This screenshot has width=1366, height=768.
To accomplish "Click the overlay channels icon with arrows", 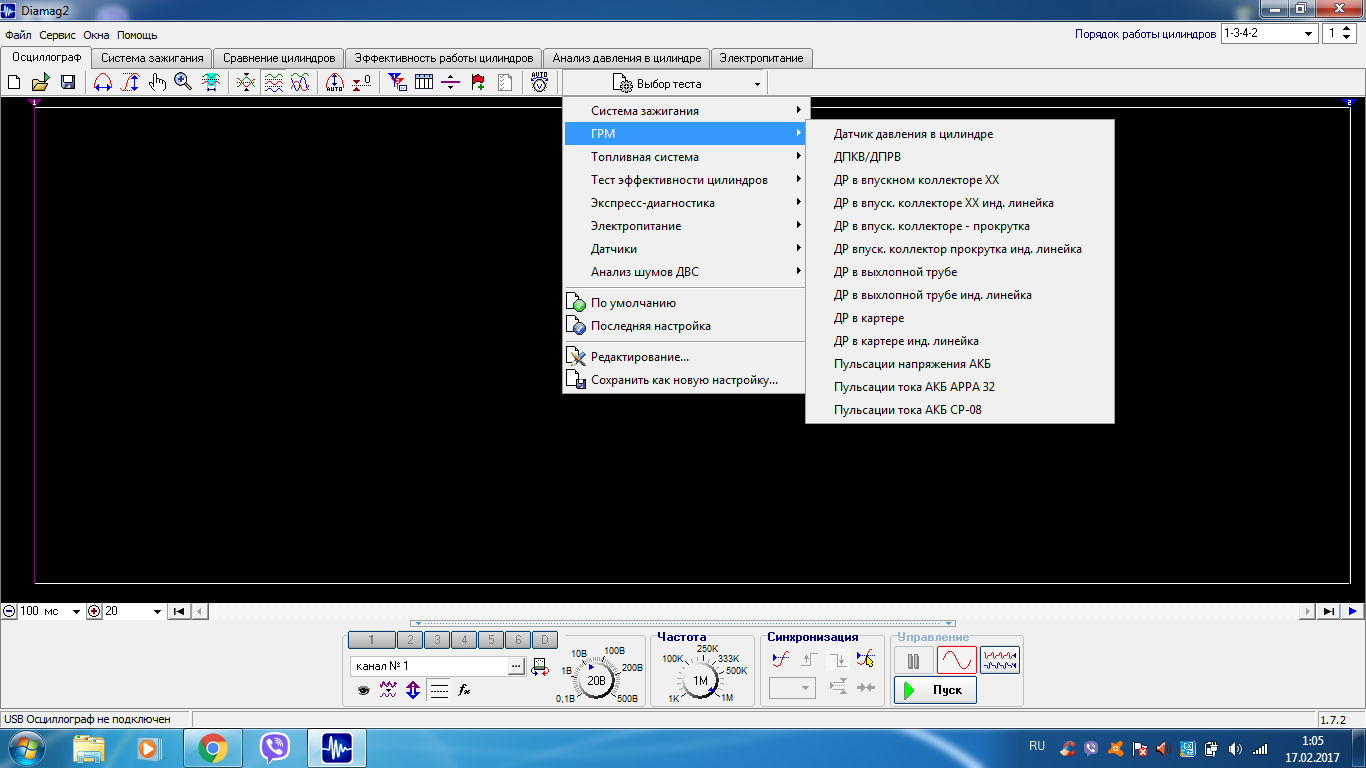I will pos(246,83).
